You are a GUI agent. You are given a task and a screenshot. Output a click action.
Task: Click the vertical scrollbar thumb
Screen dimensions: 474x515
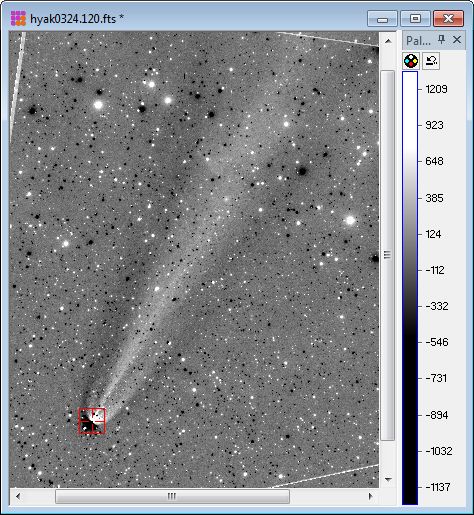click(388, 255)
